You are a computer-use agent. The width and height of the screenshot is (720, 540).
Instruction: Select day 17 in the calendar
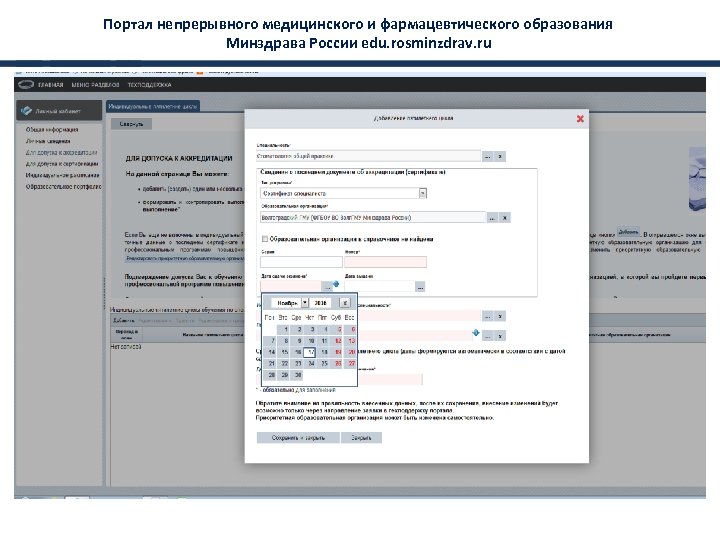pyautogui.click(x=310, y=352)
